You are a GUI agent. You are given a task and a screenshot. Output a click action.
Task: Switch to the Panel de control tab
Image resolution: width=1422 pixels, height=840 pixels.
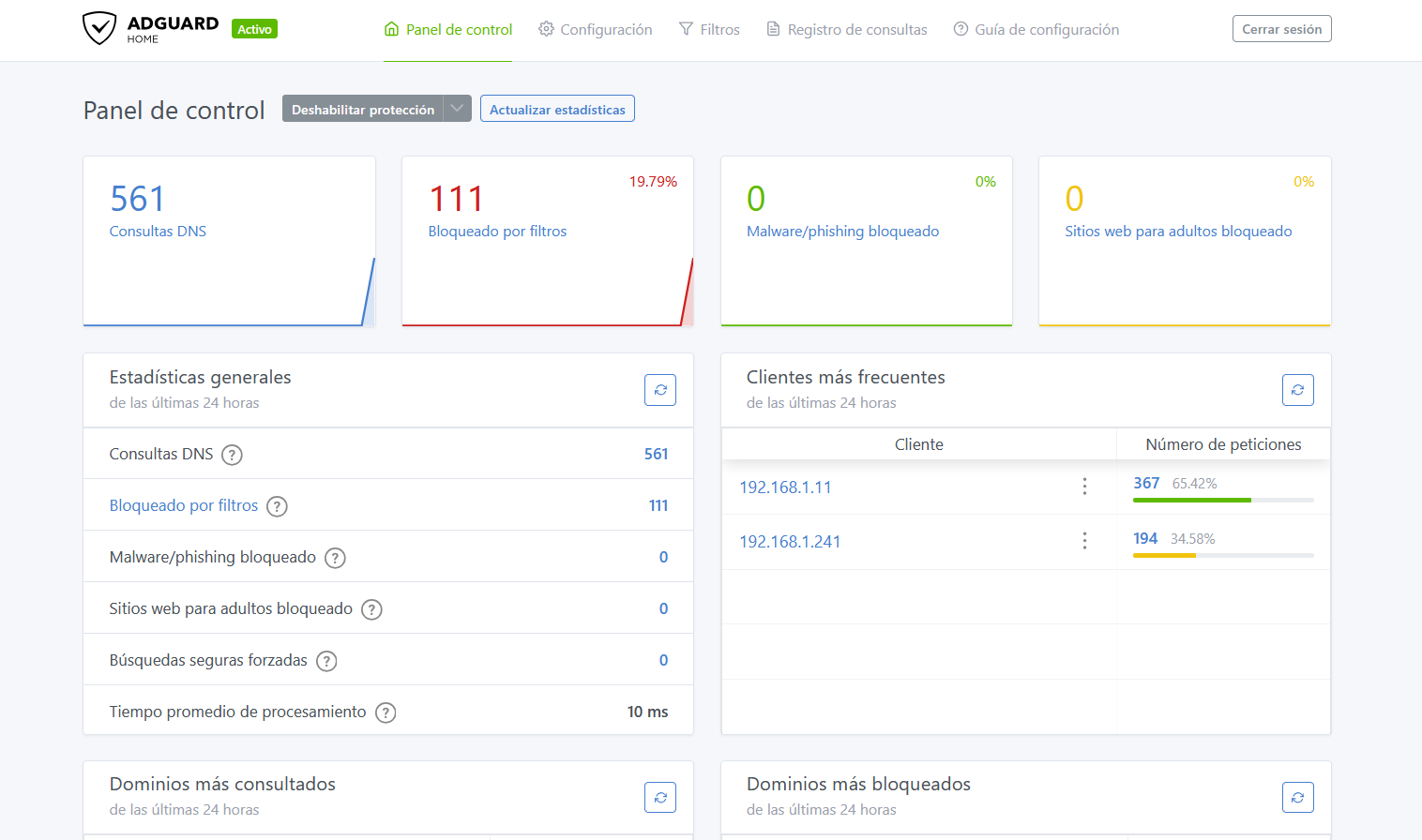(447, 29)
